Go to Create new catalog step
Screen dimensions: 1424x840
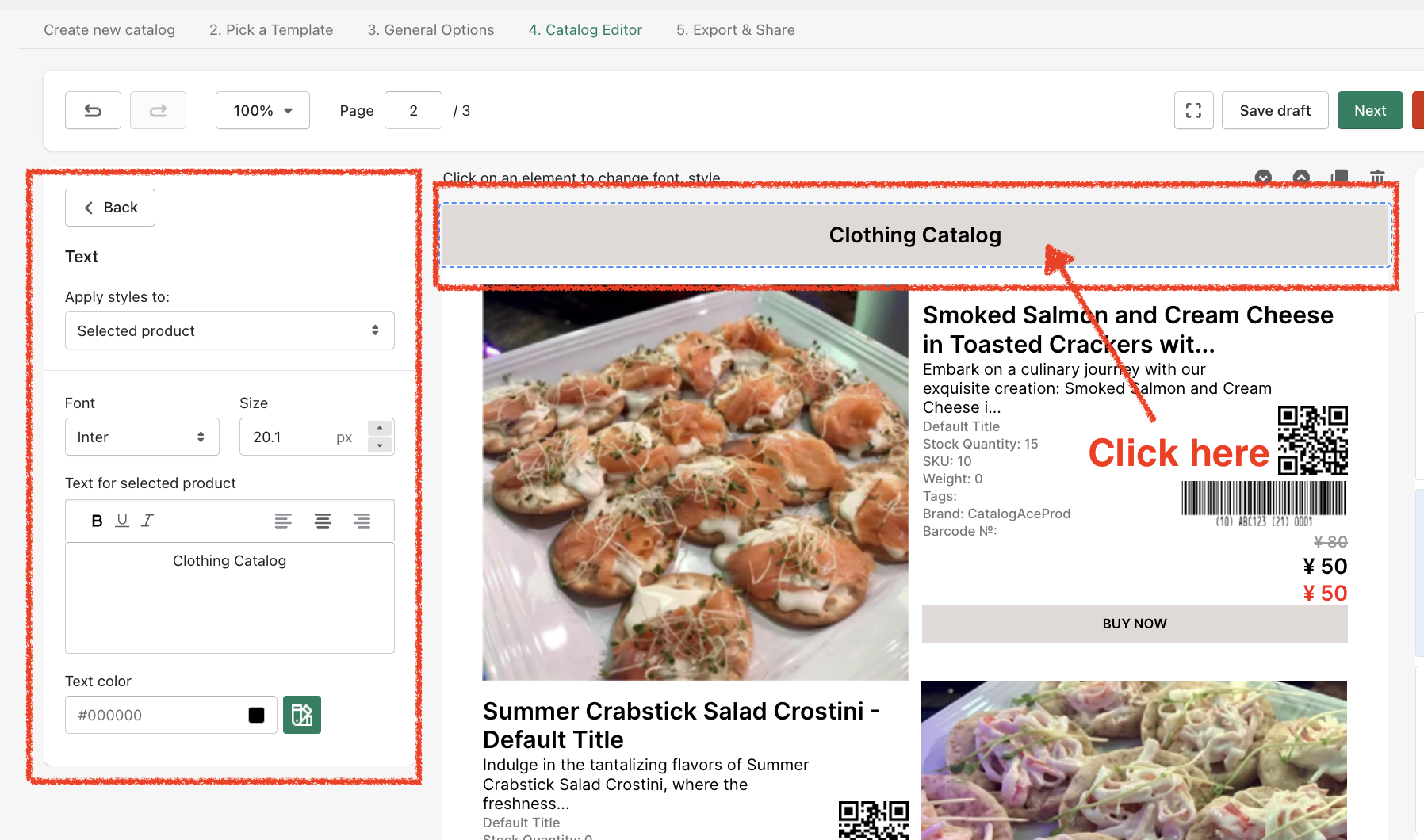tap(109, 30)
